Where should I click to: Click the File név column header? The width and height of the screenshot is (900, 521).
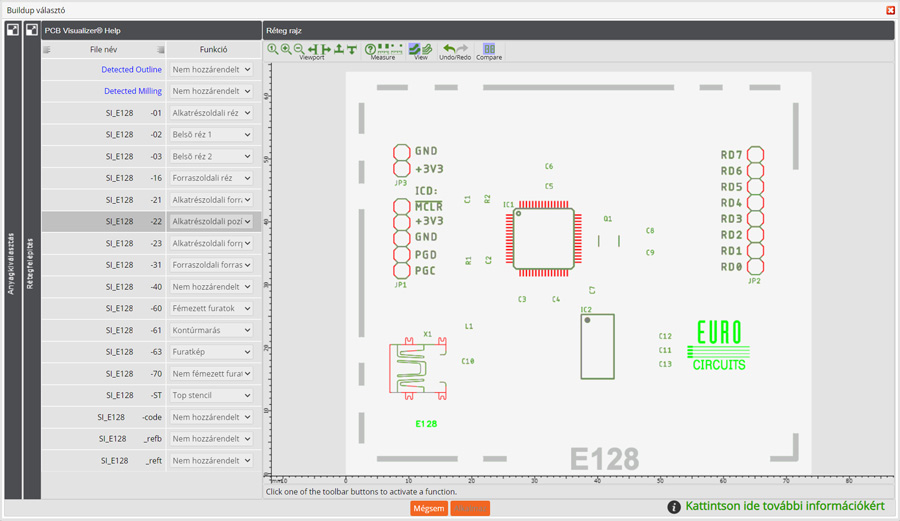point(103,49)
